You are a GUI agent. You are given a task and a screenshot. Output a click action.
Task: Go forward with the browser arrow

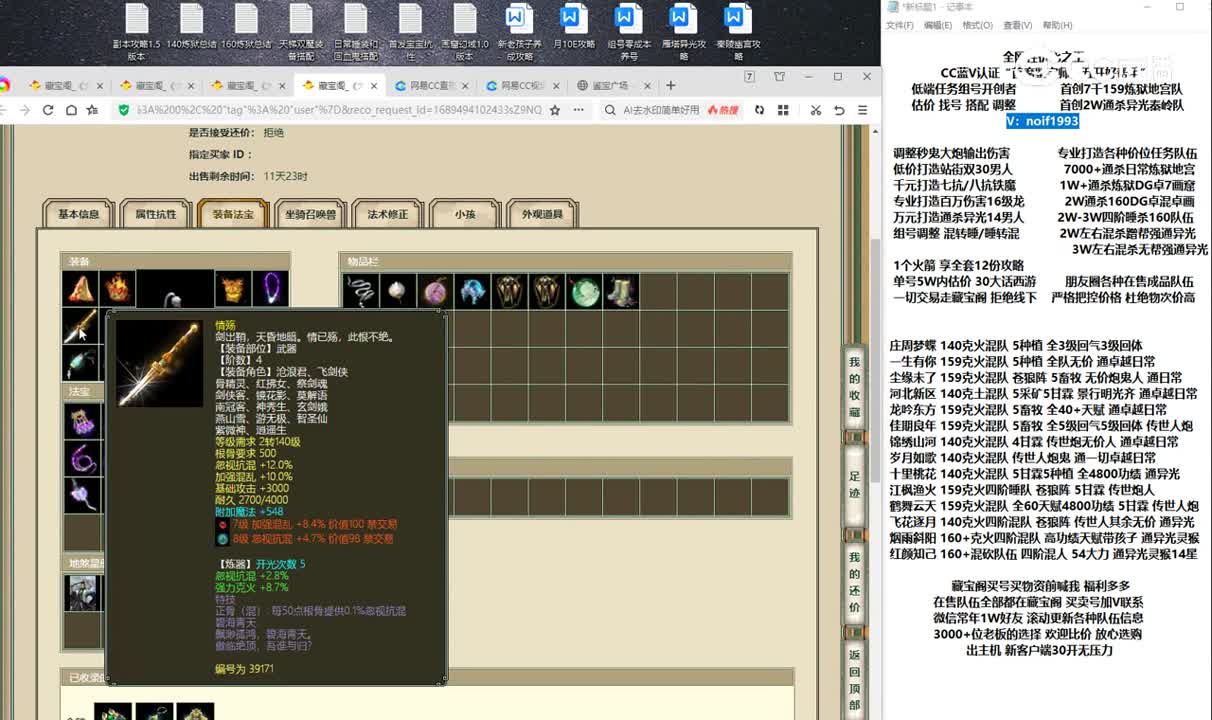click(x=24, y=110)
